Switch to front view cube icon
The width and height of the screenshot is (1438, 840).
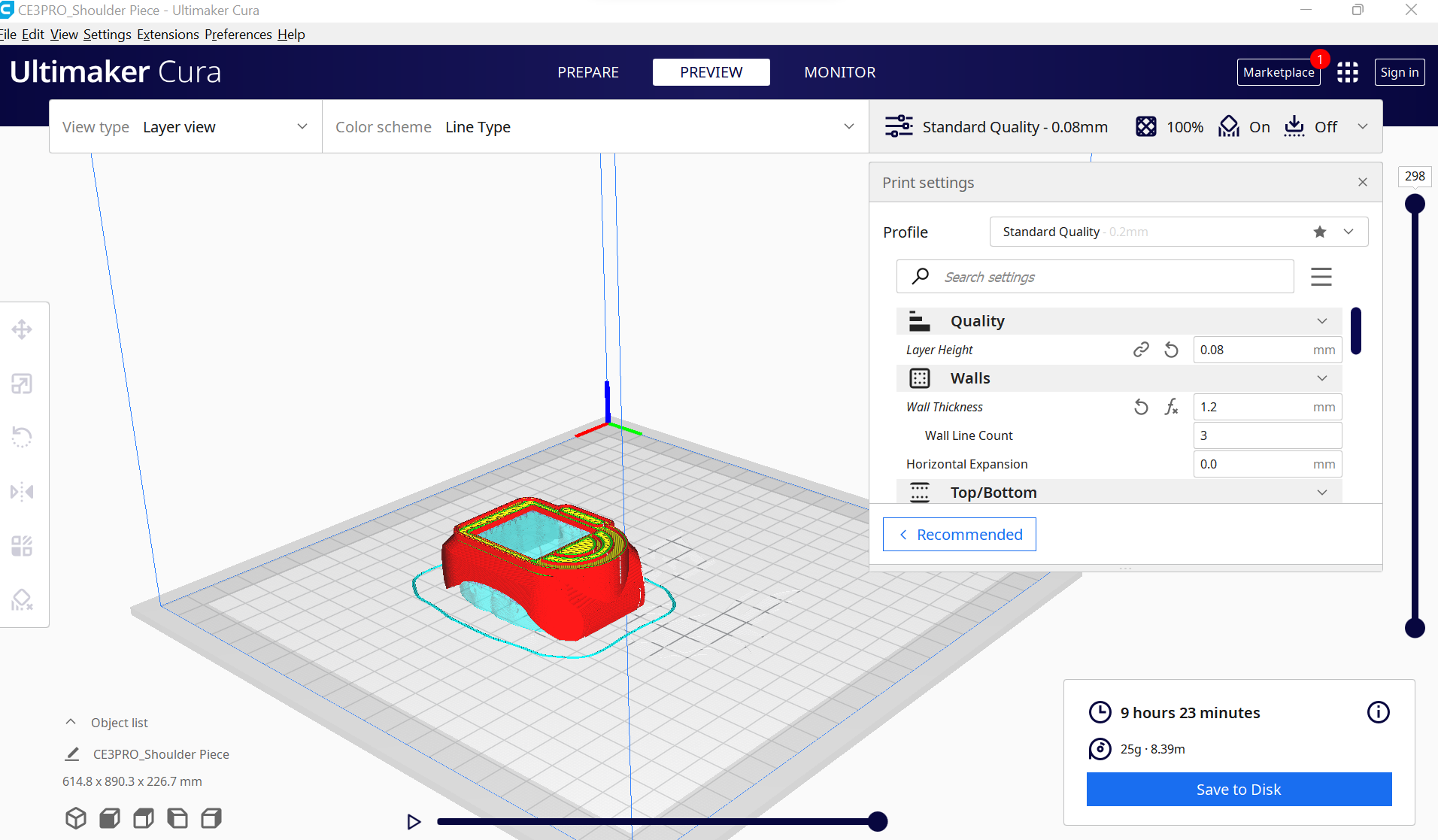(110, 818)
